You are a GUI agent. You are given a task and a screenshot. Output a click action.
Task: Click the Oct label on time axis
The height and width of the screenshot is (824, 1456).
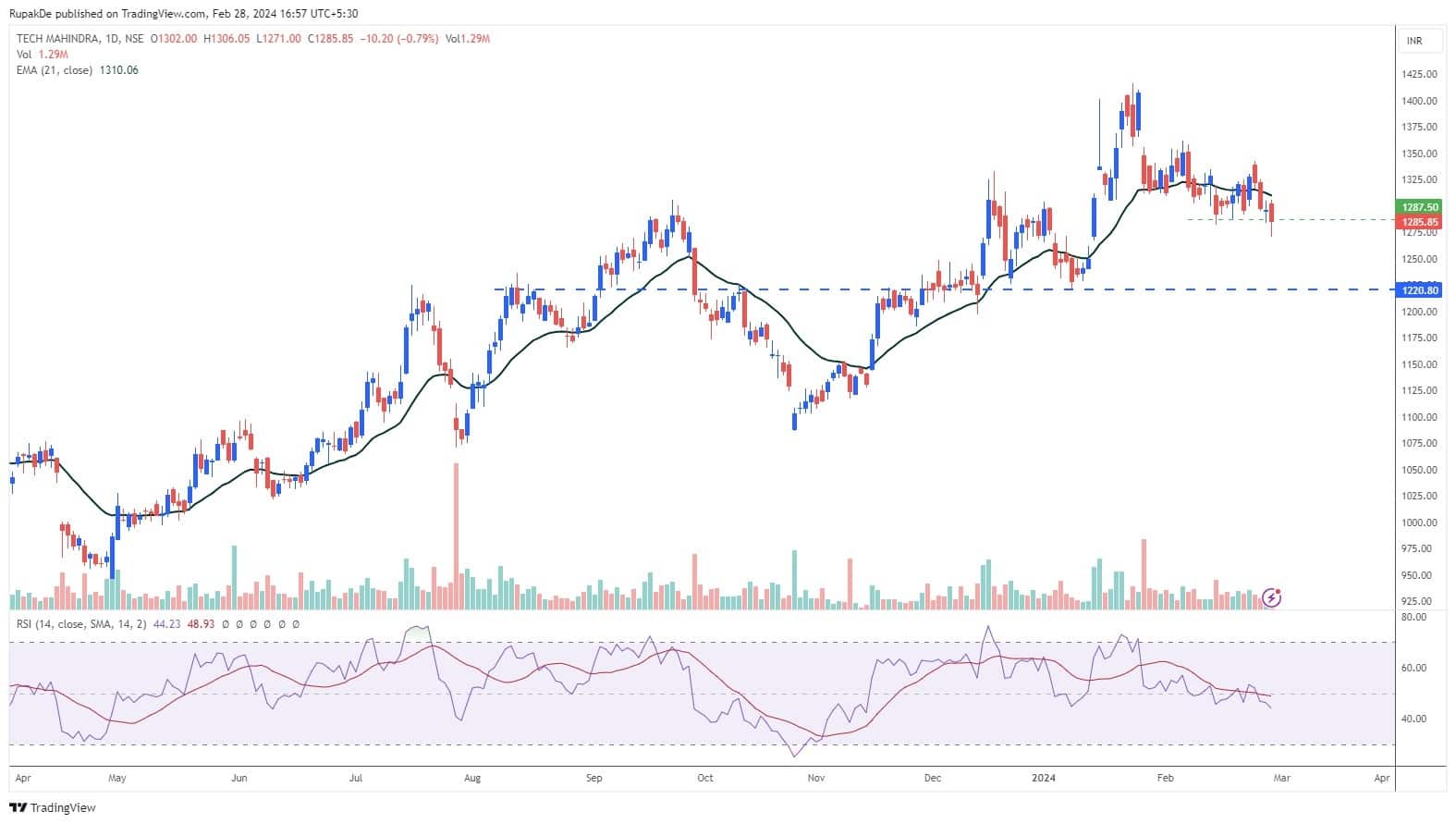(705, 779)
